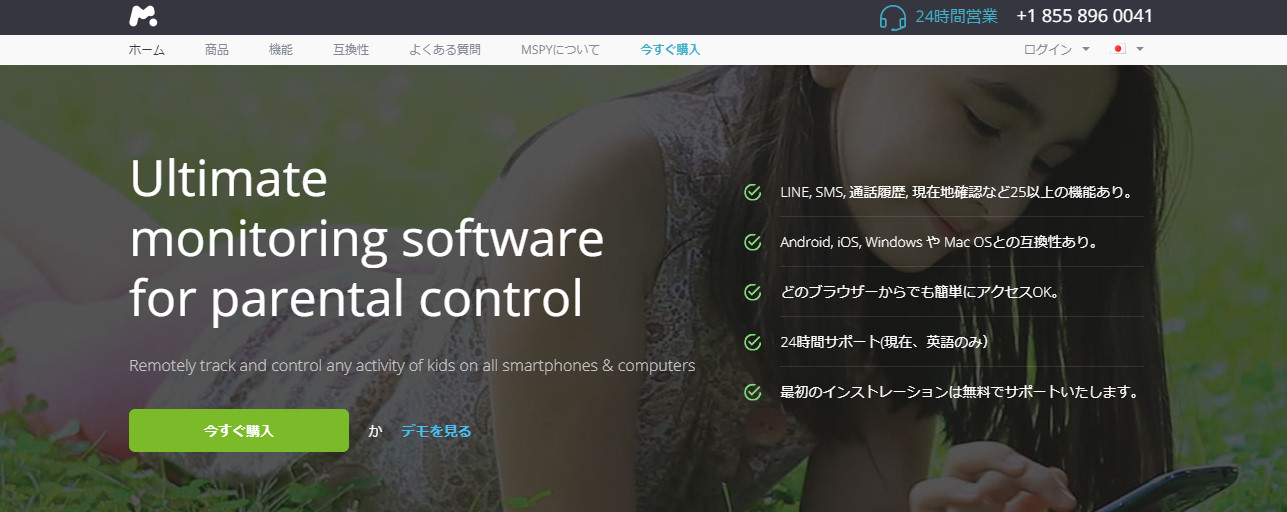1287x512 pixels.
Task: Click checkmark icon beside LINE, SMS feature
Action: click(753, 192)
